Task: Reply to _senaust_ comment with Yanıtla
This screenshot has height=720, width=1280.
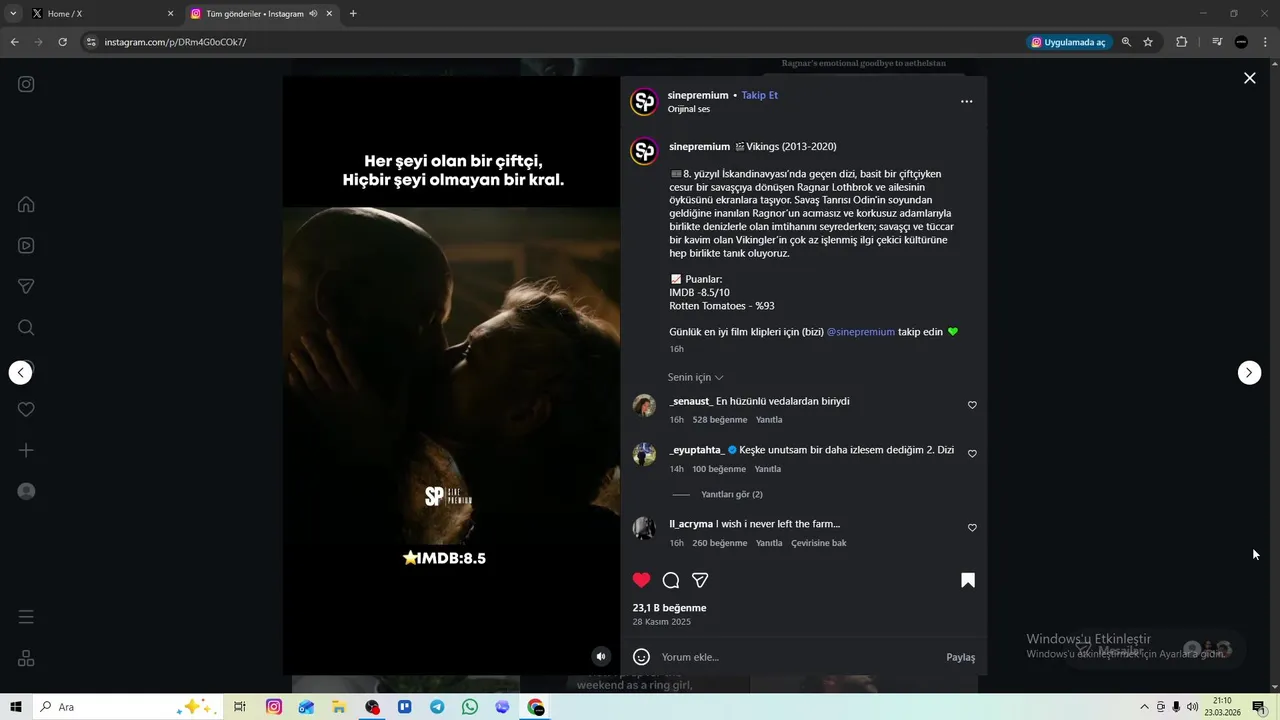Action: (x=769, y=420)
